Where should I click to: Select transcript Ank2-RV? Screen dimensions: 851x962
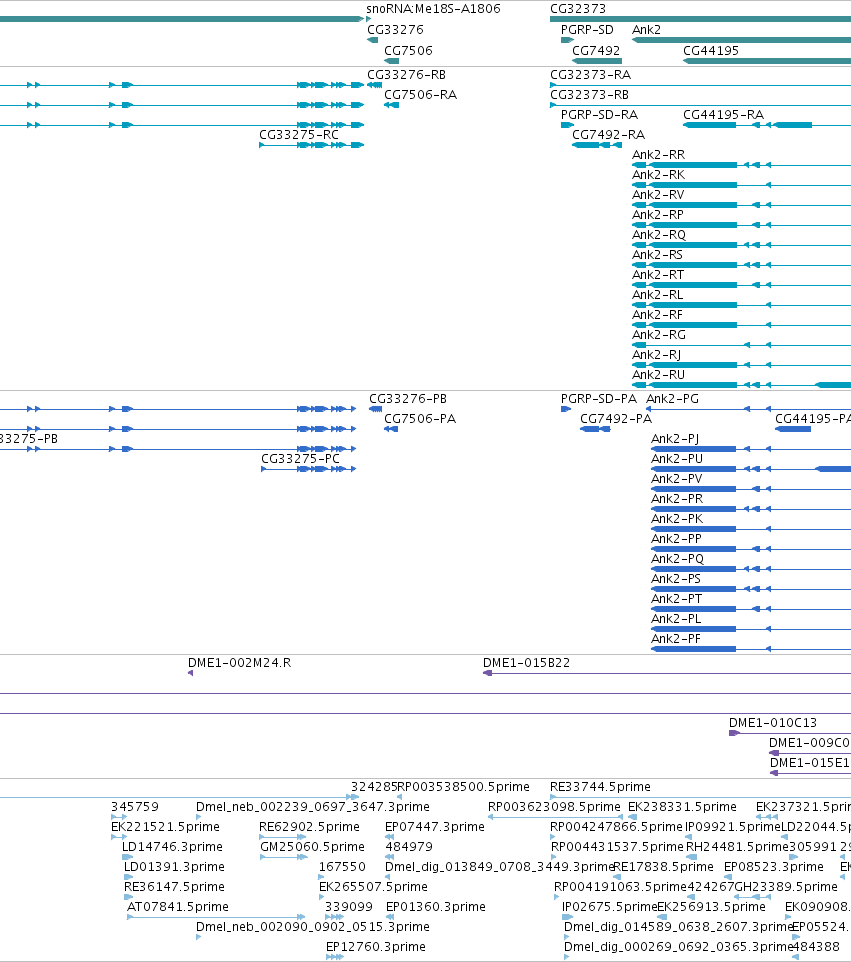[x=658, y=194]
